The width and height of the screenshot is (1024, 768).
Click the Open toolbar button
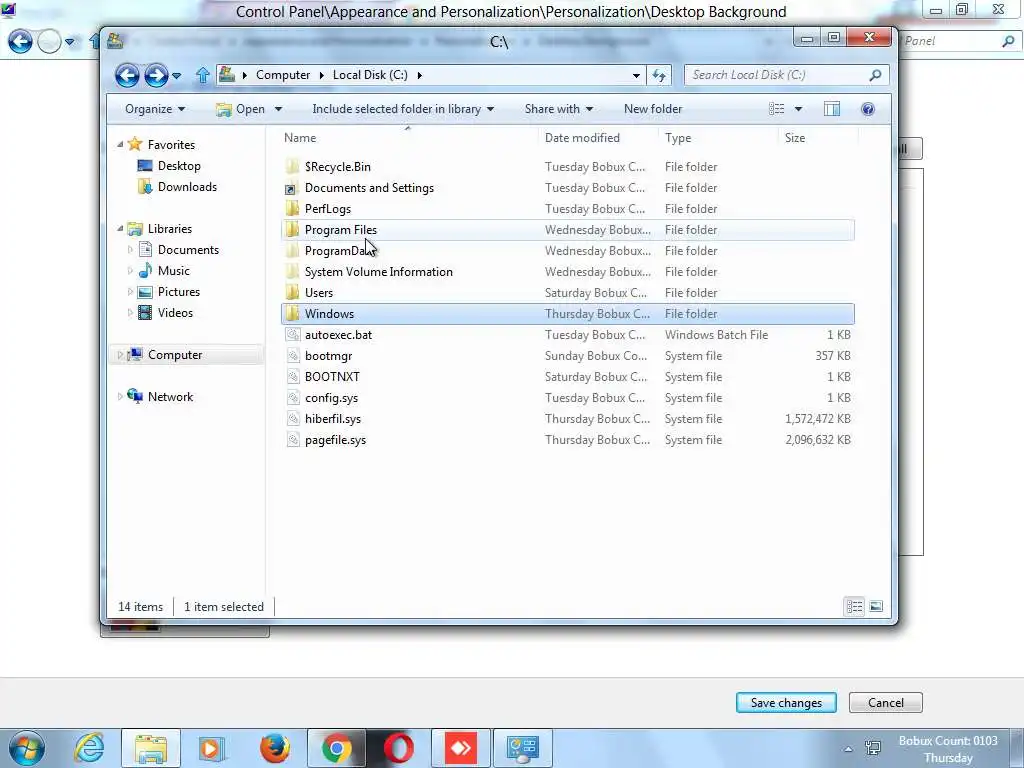point(240,109)
